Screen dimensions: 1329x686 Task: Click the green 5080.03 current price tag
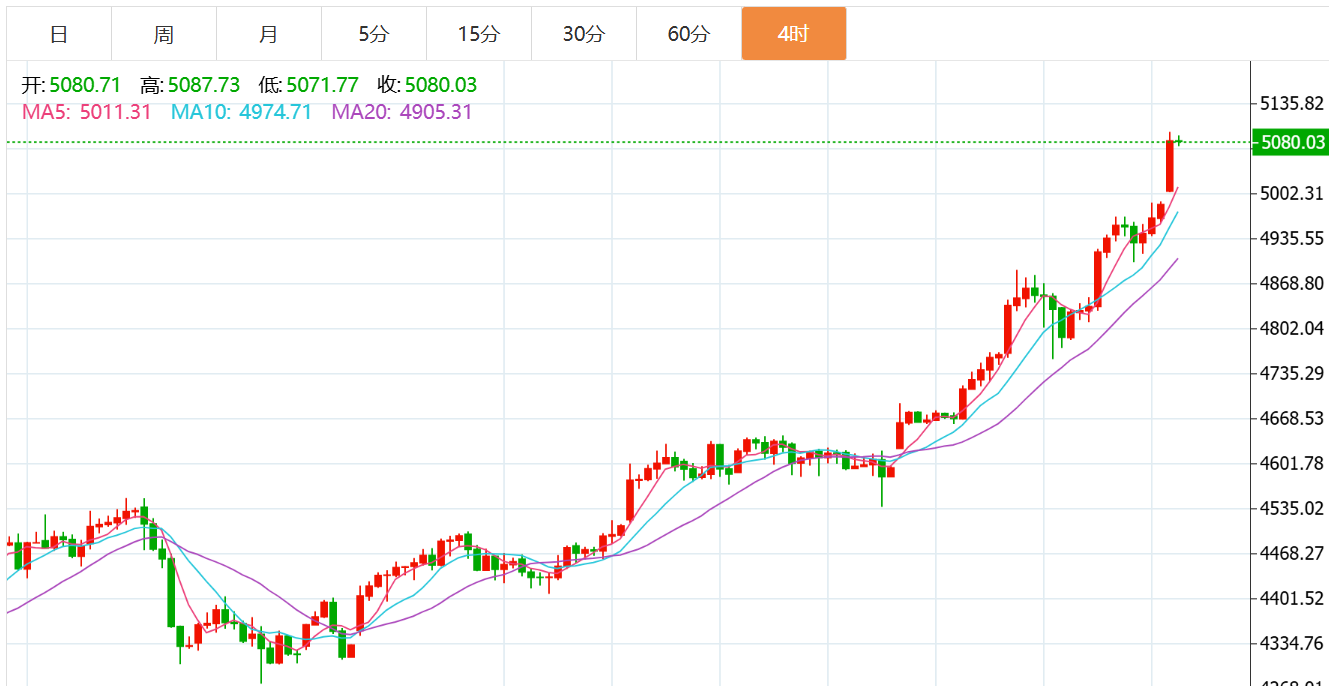[x=1292, y=143]
